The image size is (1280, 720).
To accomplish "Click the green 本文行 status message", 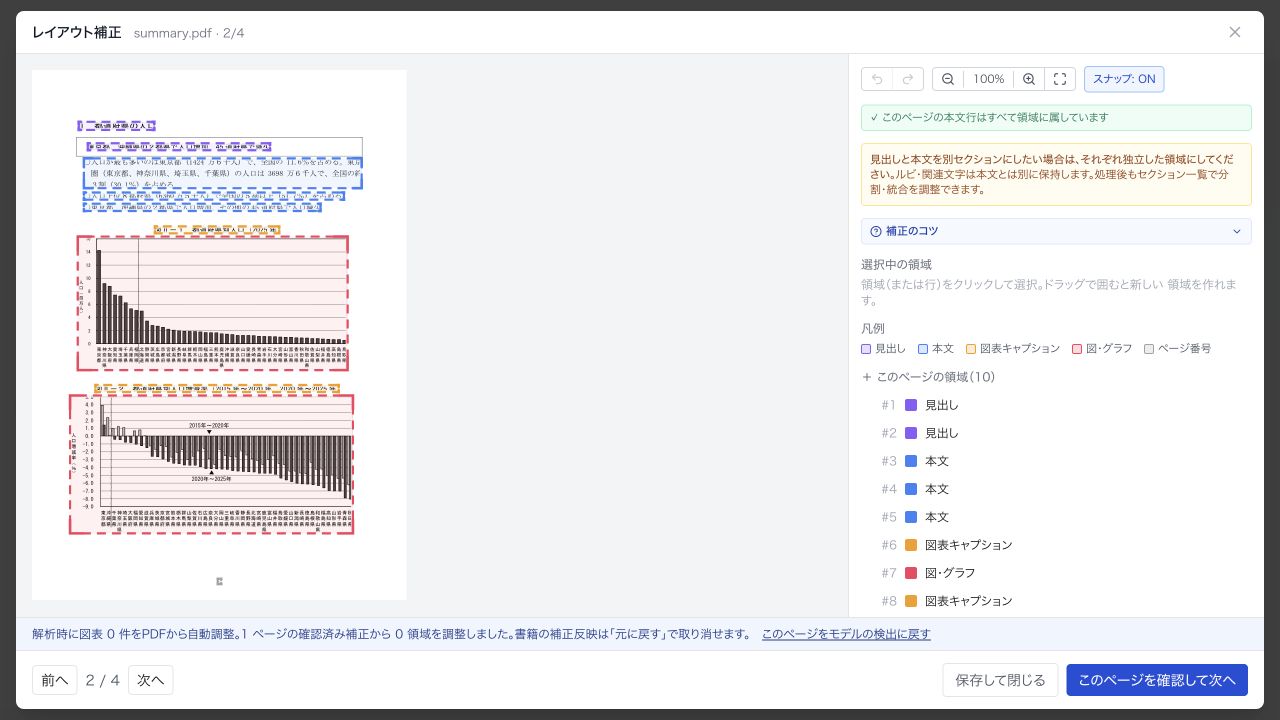I will pos(1056,118).
